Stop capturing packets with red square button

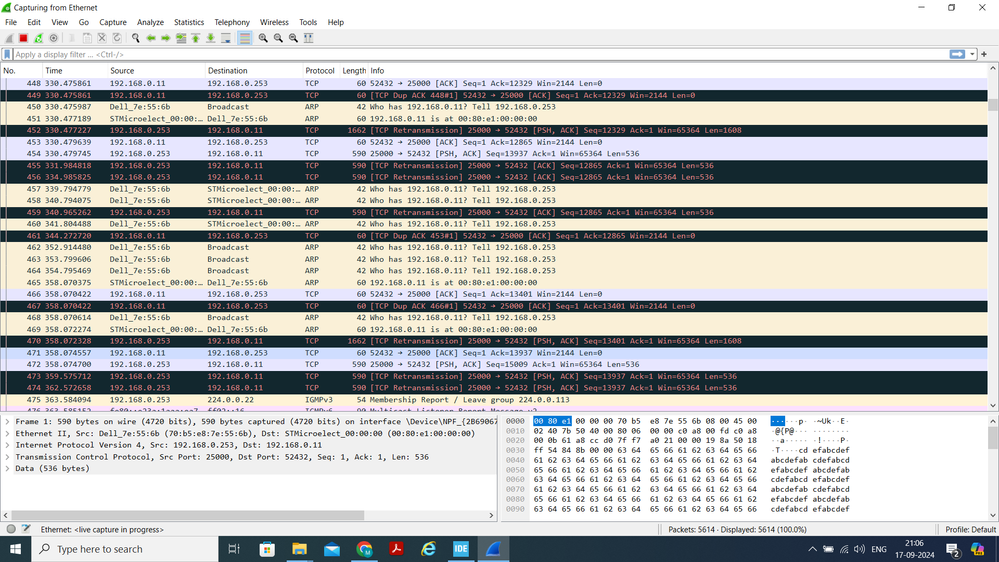coord(23,38)
